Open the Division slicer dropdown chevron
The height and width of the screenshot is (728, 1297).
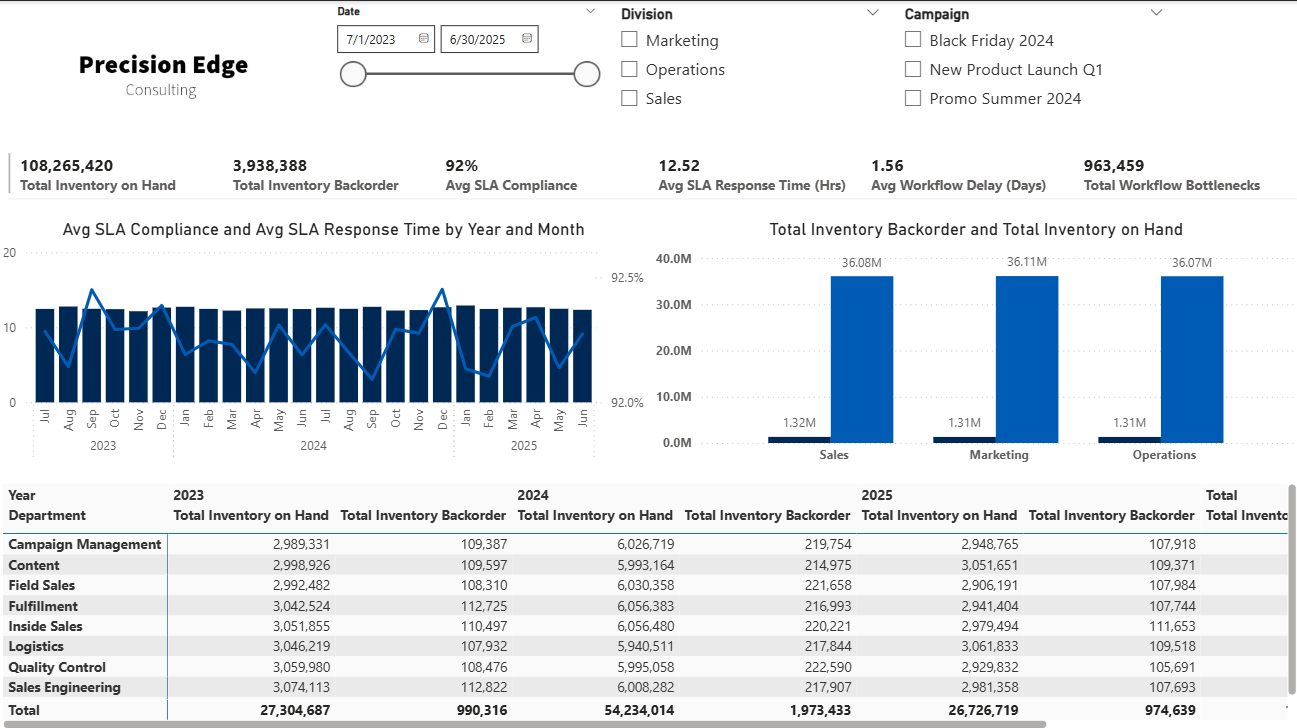click(x=872, y=13)
